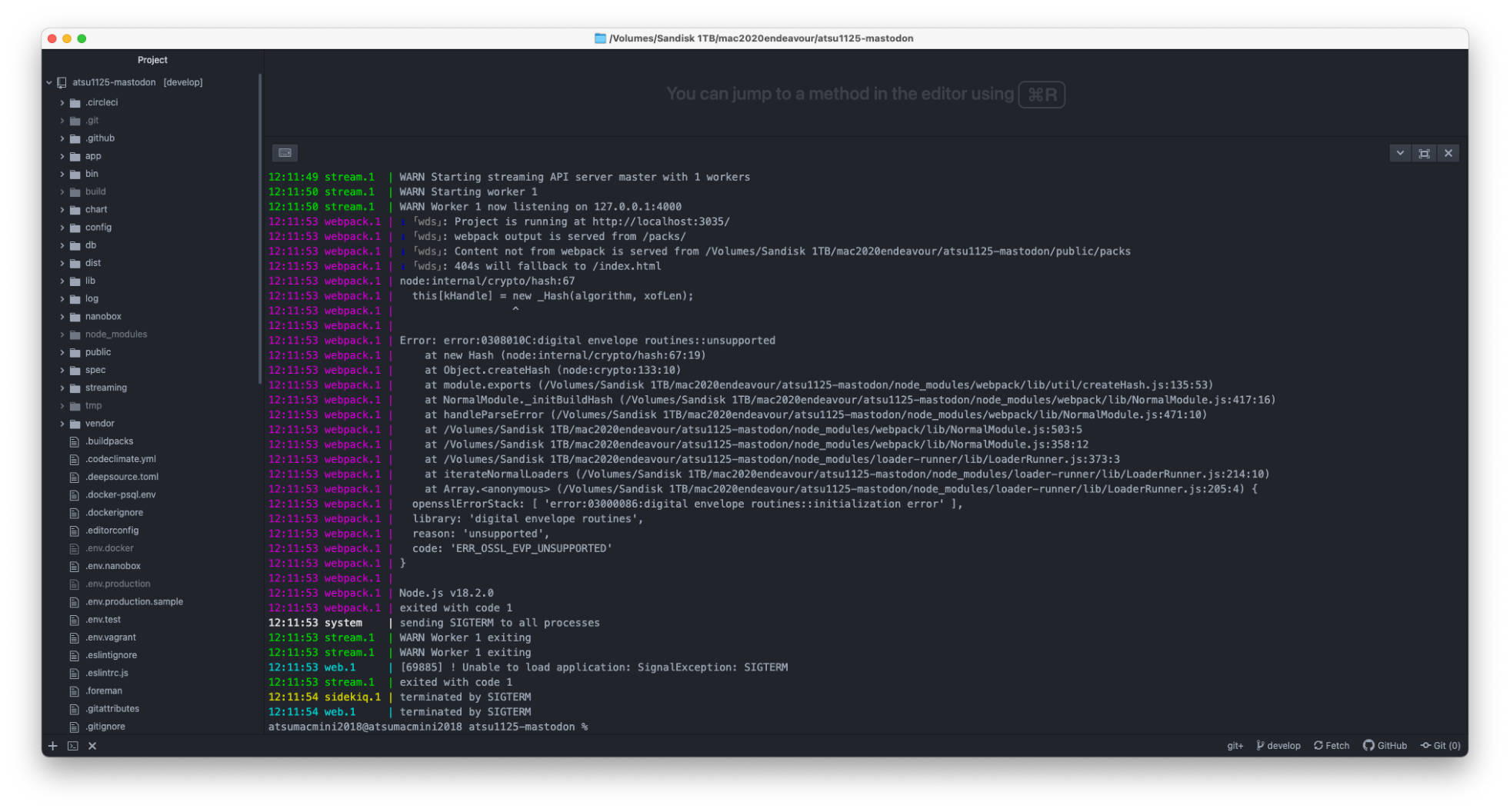The width and height of the screenshot is (1510, 812).
Task: Open GitHub panel from status bar
Action: coord(1385,746)
